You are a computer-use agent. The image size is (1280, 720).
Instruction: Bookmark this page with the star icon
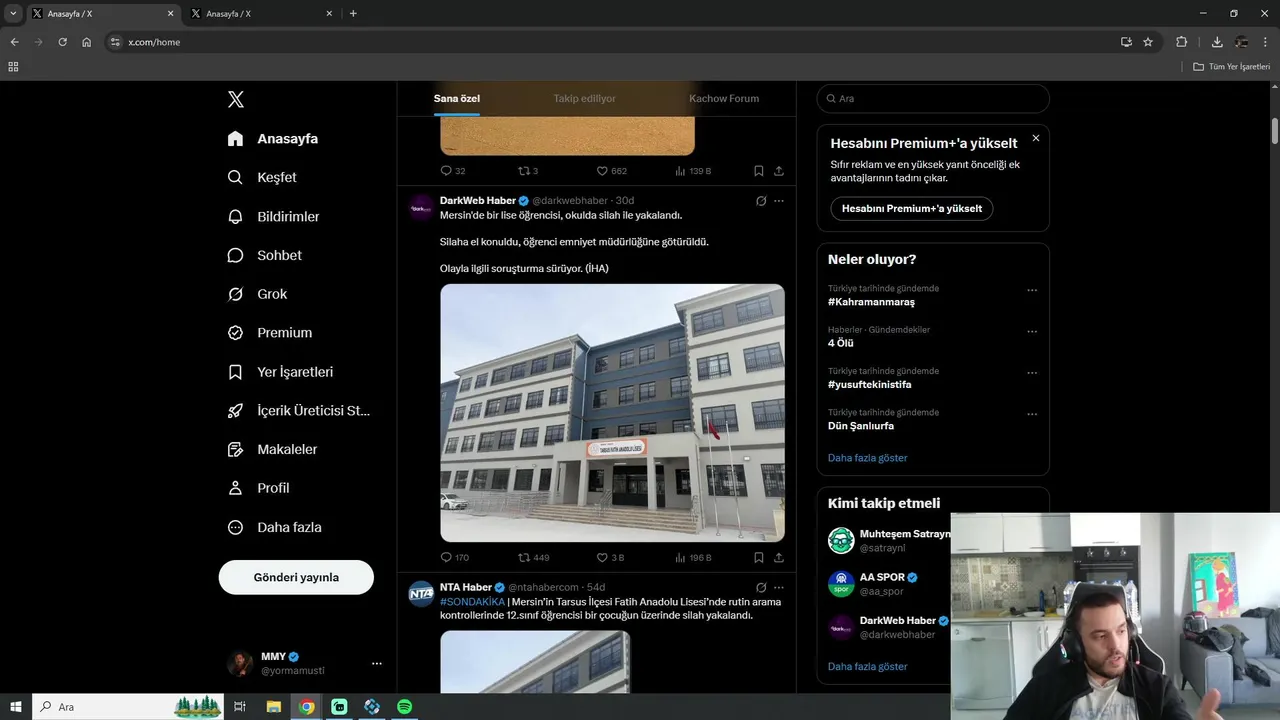1148,42
